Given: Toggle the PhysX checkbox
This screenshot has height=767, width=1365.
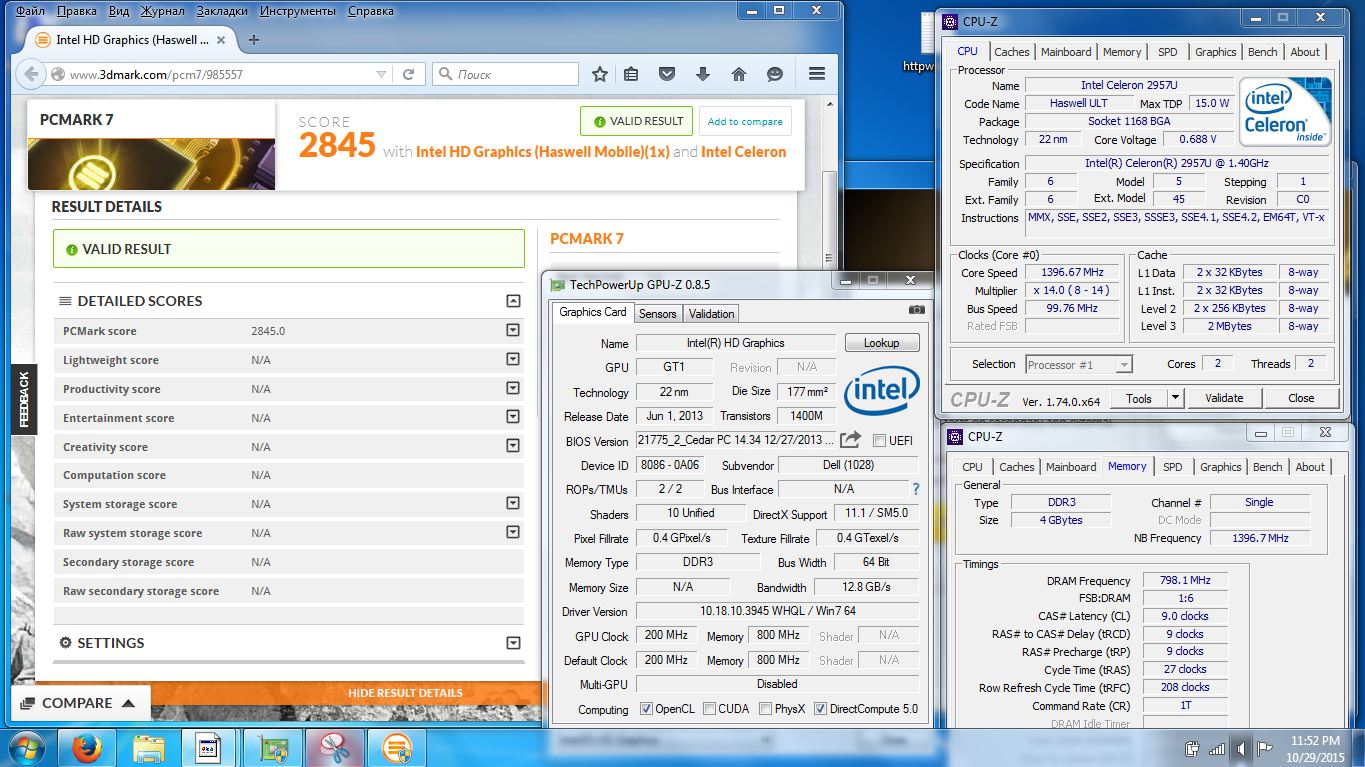Looking at the screenshot, I should 765,709.
